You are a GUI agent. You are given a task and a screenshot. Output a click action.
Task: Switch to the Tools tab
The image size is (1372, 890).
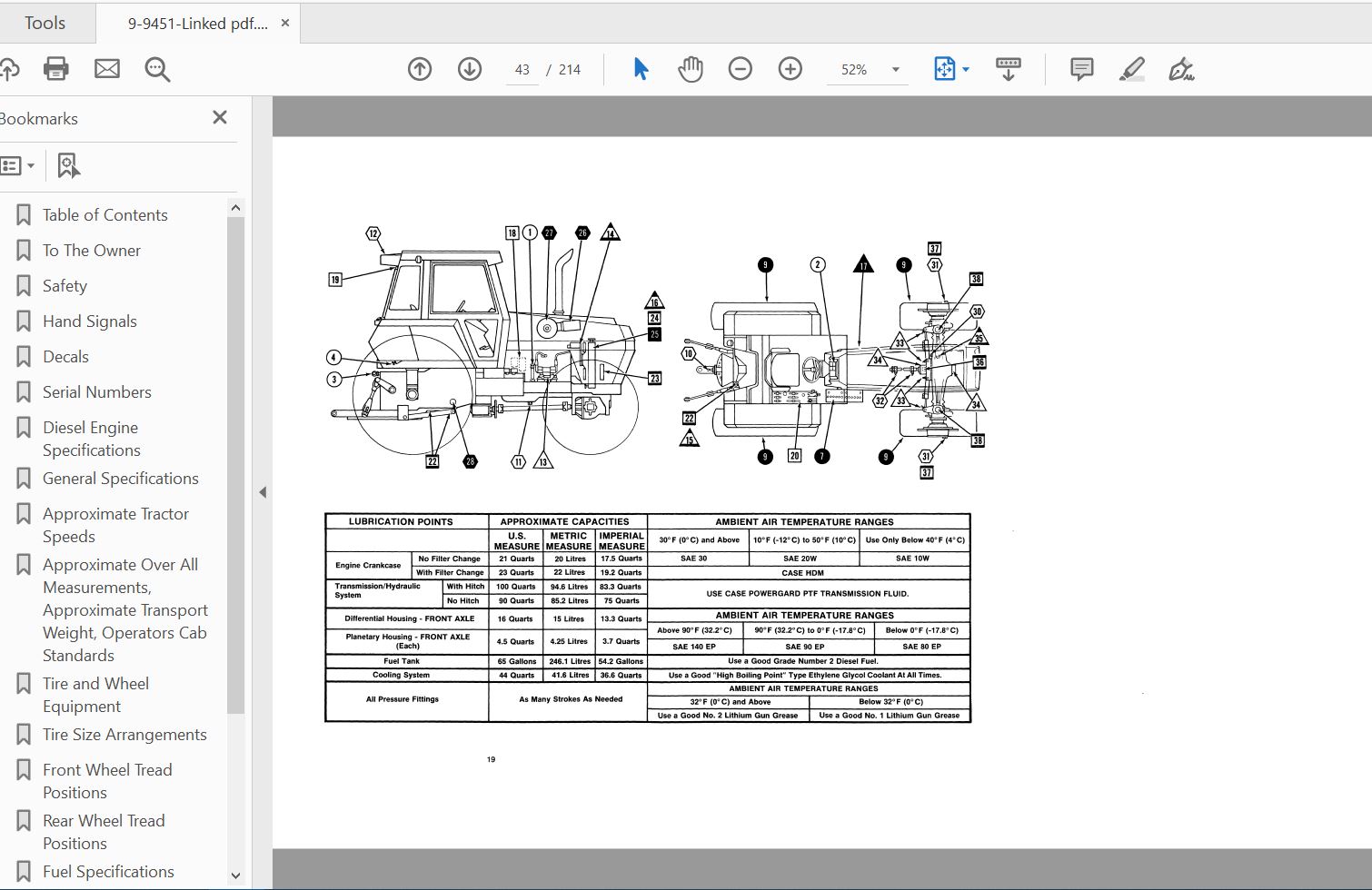click(x=45, y=23)
